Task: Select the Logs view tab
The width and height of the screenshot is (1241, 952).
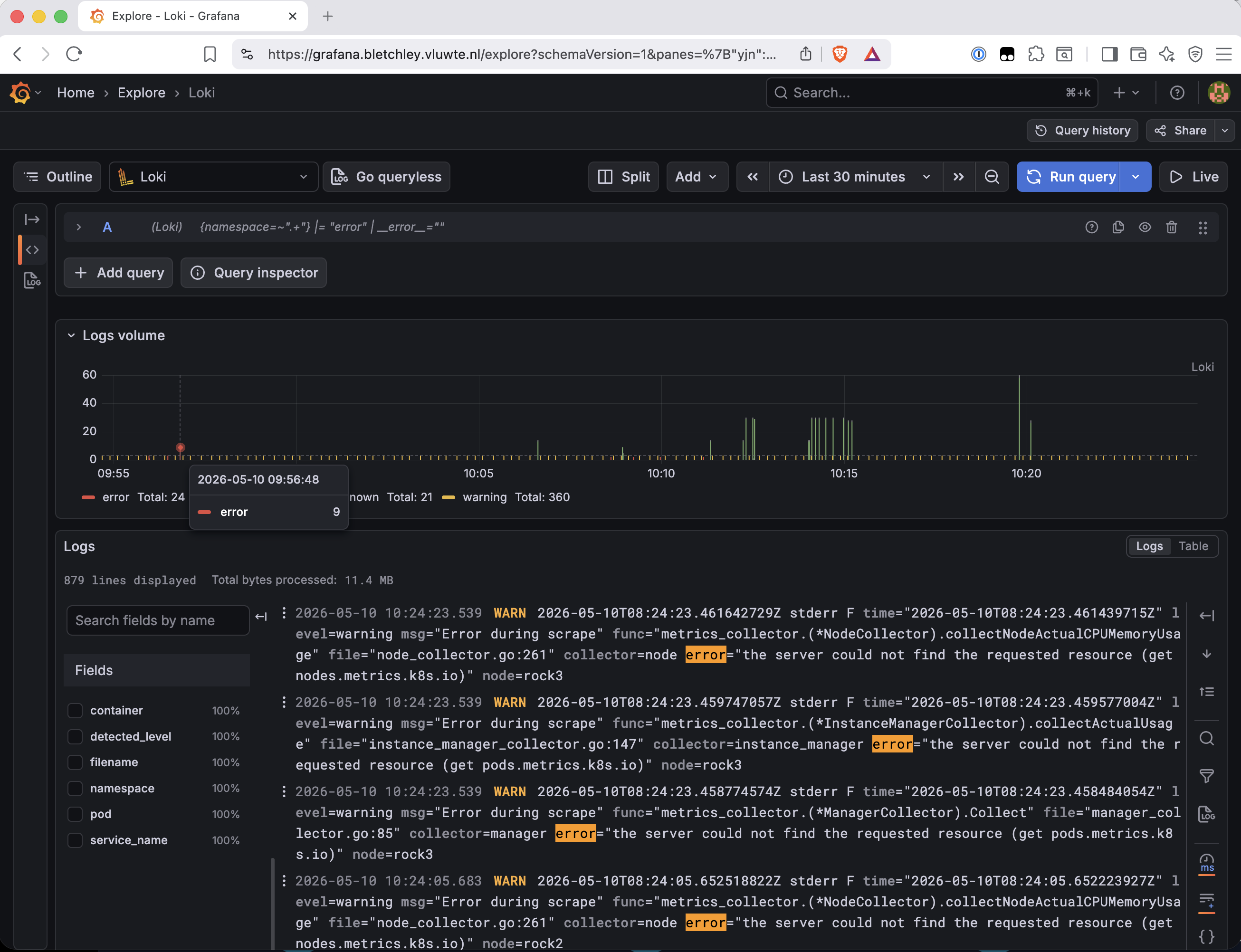Action: coord(1149,546)
